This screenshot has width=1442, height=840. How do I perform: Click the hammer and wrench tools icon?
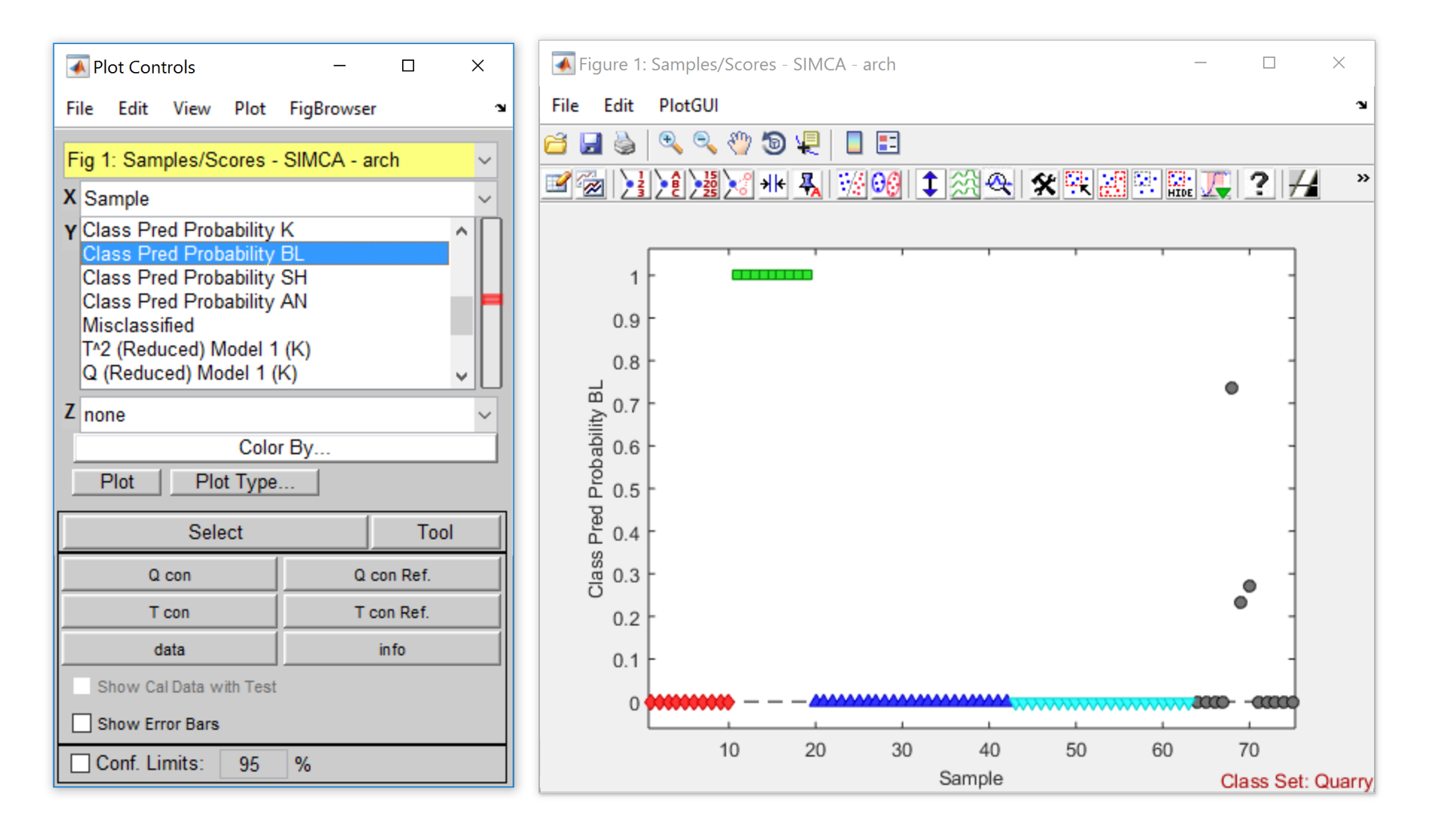coord(1043,185)
